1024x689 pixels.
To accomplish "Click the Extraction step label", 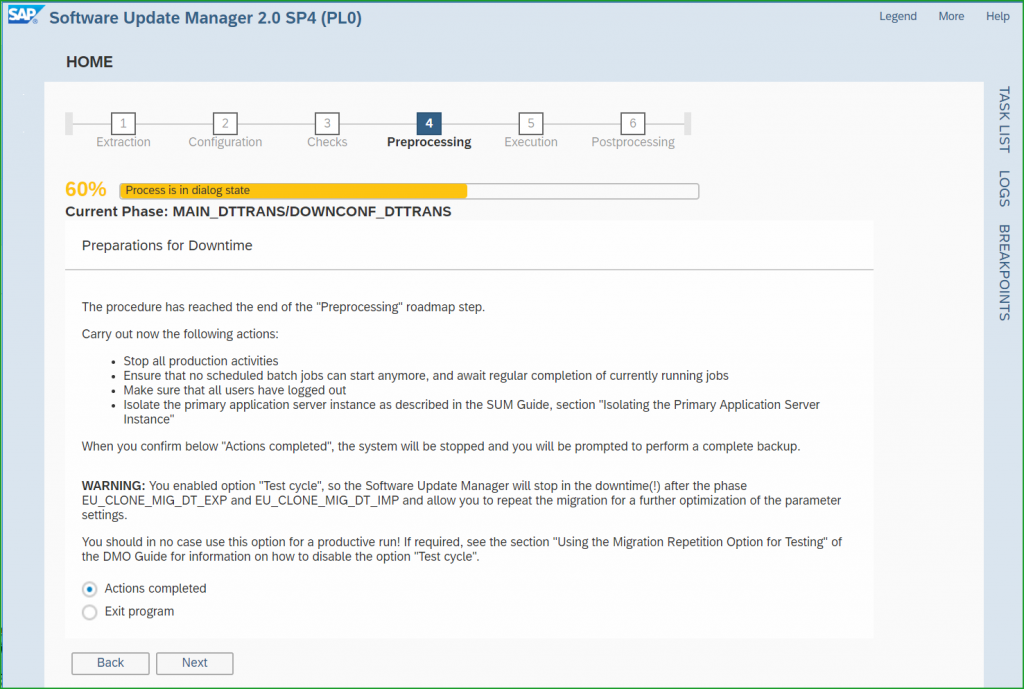I will pyautogui.click(x=123, y=142).
